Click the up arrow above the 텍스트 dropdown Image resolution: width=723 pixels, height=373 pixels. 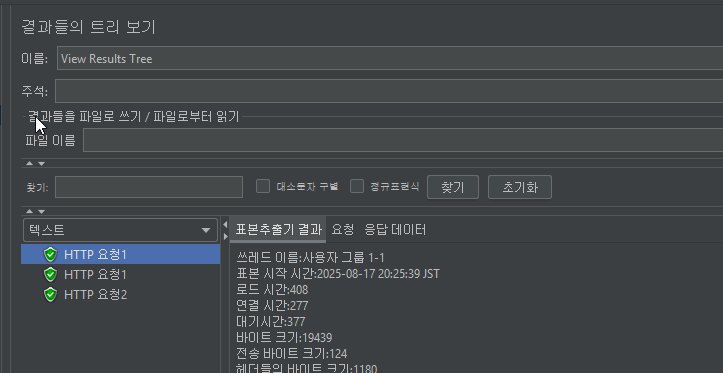click(30, 211)
